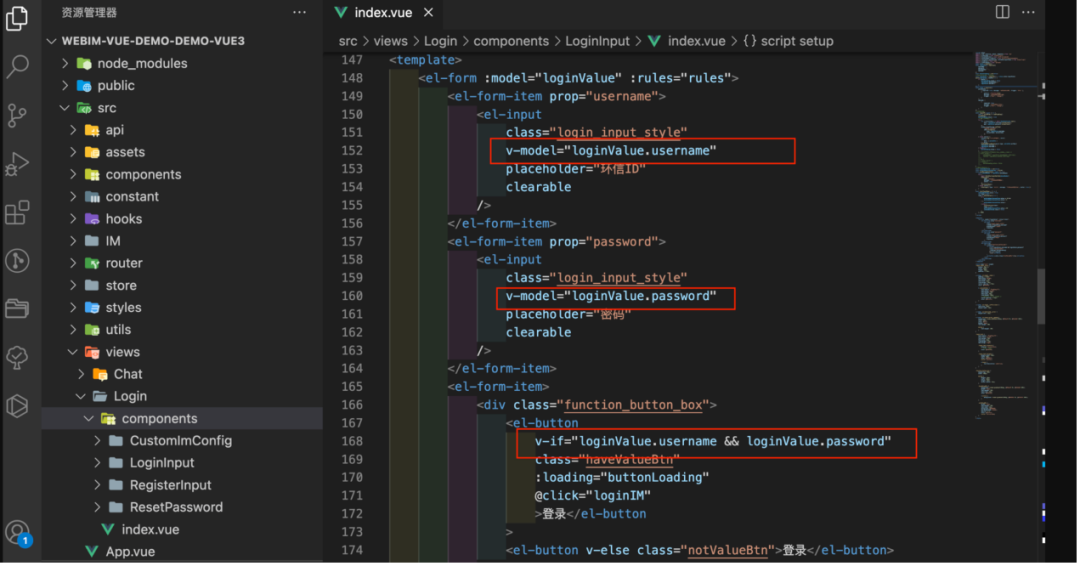Click LoginInput in the breadcrumb path
1080x566 pixels.
click(x=597, y=41)
